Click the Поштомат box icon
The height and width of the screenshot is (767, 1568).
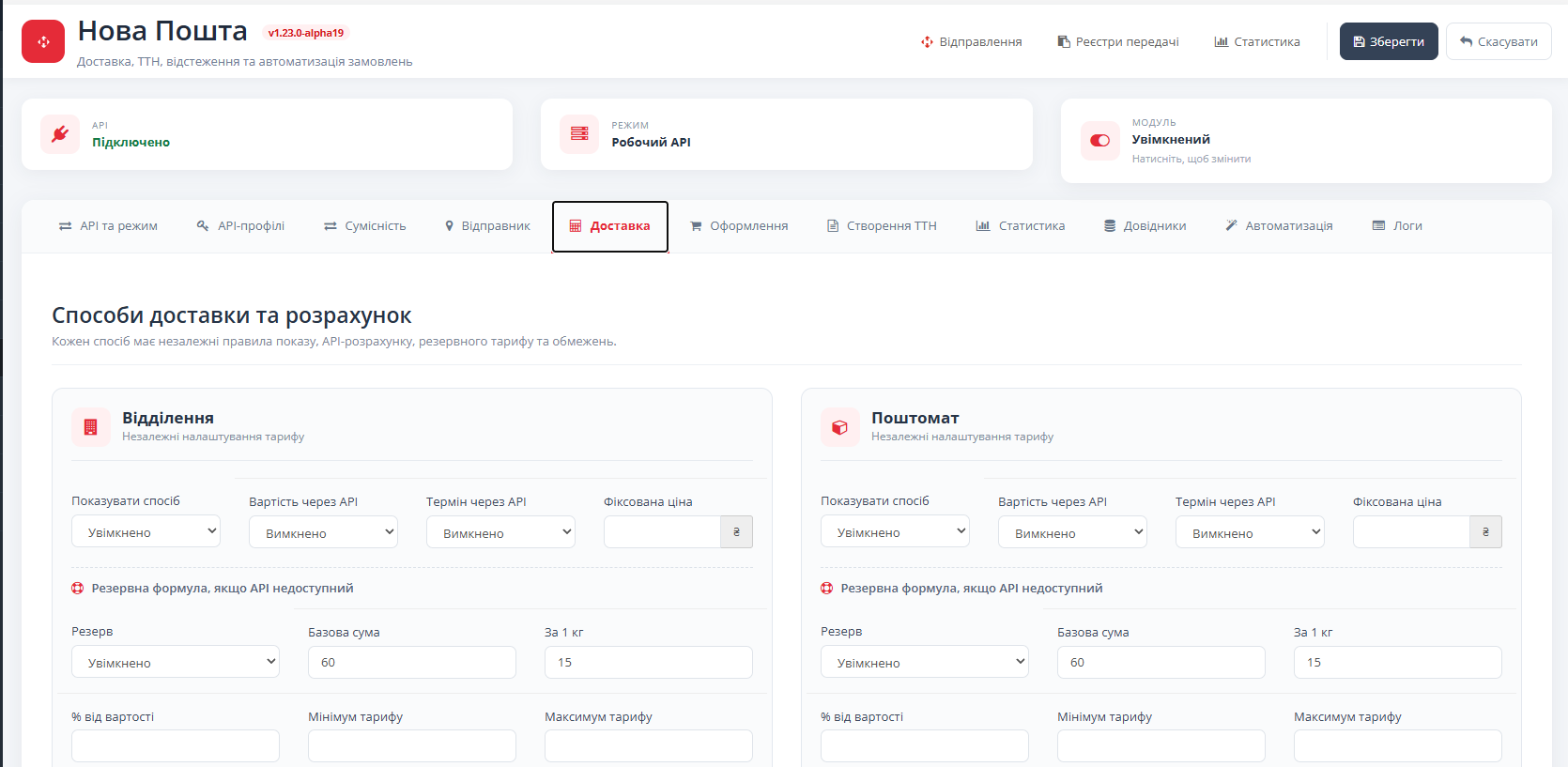(x=840, y=427)
